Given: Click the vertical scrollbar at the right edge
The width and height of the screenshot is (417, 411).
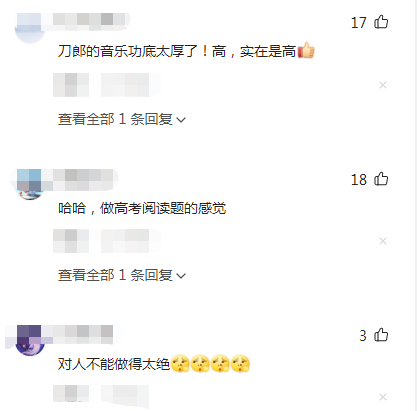Looking at the screenshot, I should pyautogui.click(x=415, y=205).
